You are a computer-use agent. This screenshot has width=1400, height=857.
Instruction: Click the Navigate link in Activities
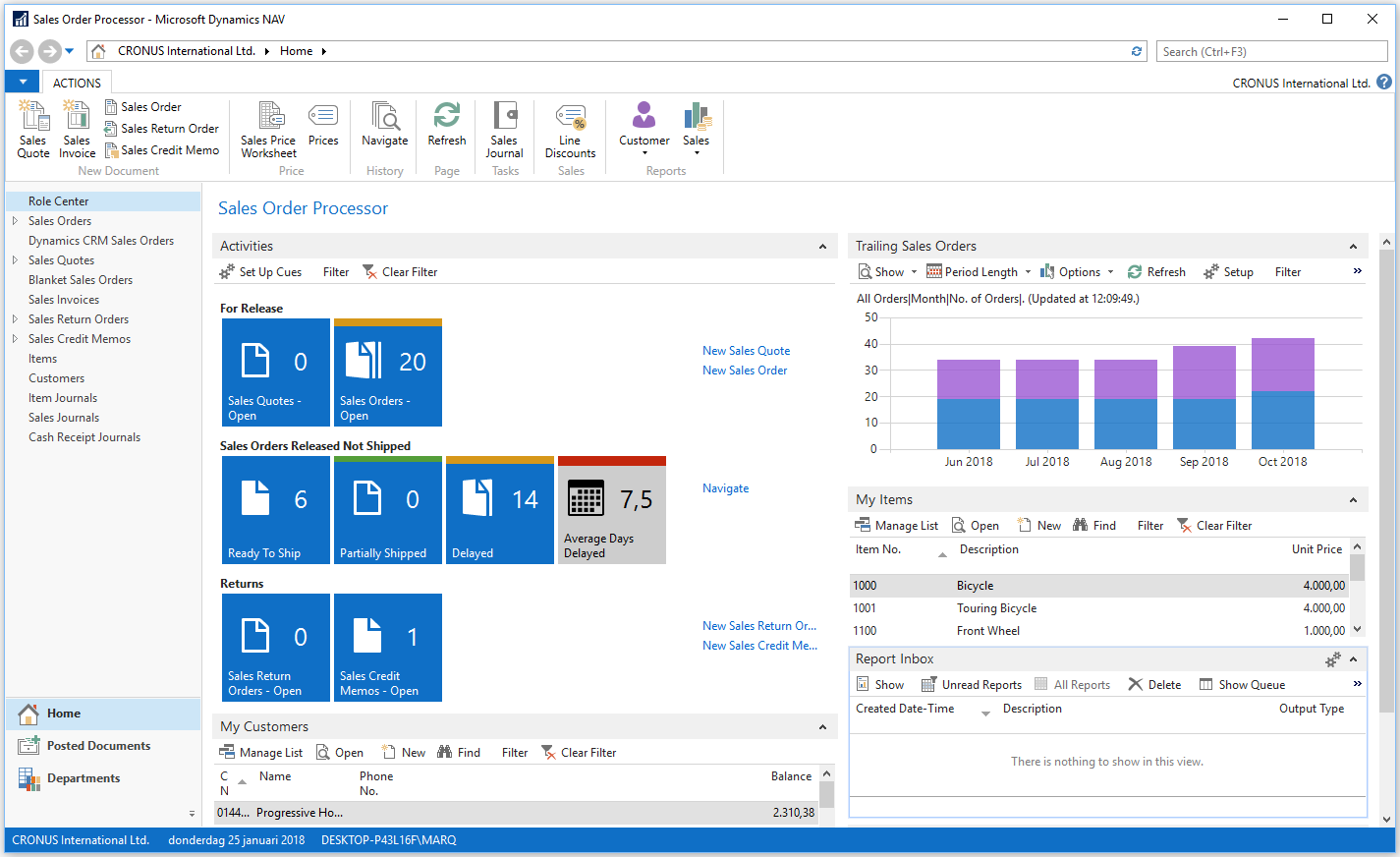[725, 488]
